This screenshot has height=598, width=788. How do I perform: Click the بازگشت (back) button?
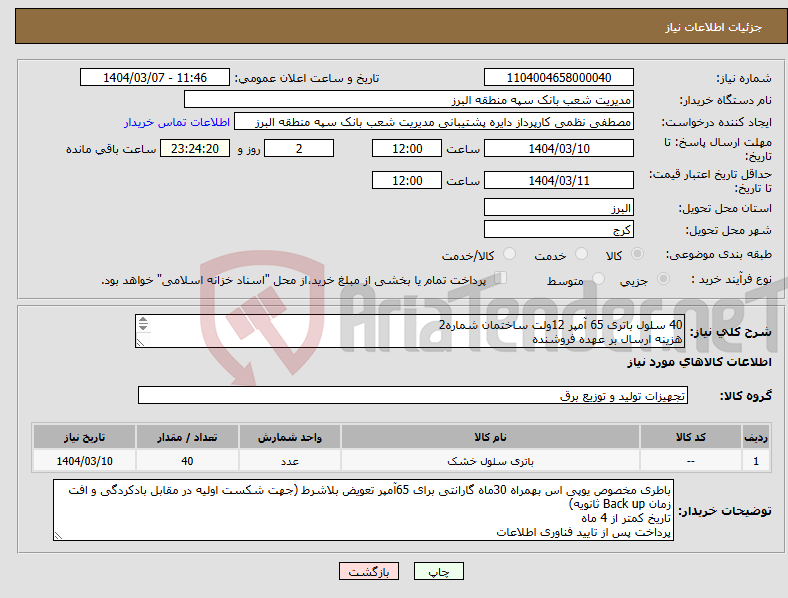point(369,571)
